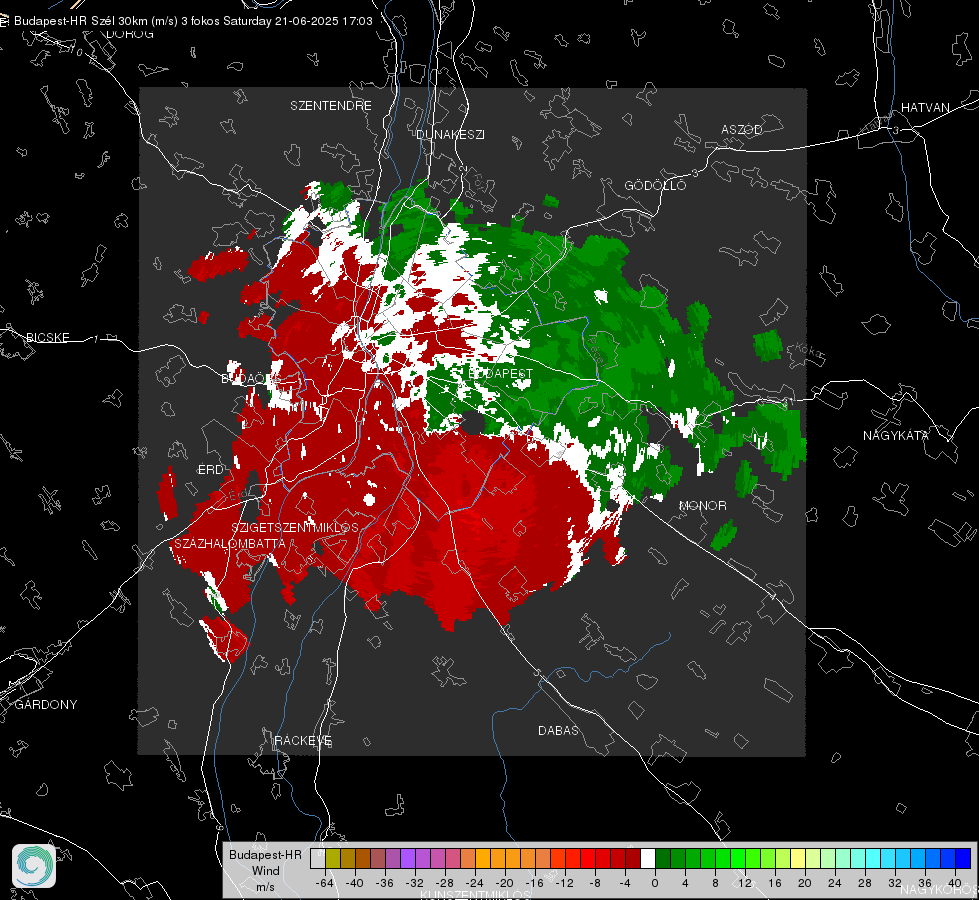Click the GÁRDONY town label
The image size is (979, 900).
pyautogui.click(x=46, y=705)
